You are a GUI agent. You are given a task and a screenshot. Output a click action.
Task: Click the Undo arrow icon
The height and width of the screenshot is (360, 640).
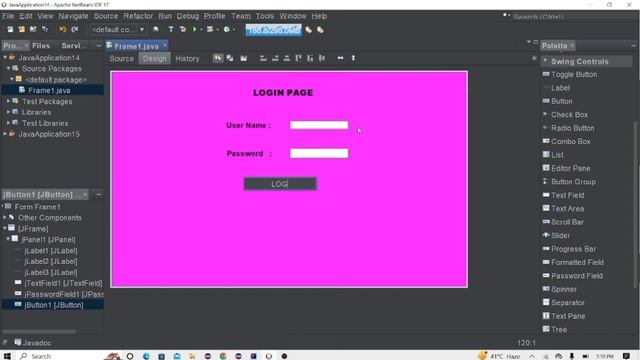pyautogui.click(x=62, y=29)
